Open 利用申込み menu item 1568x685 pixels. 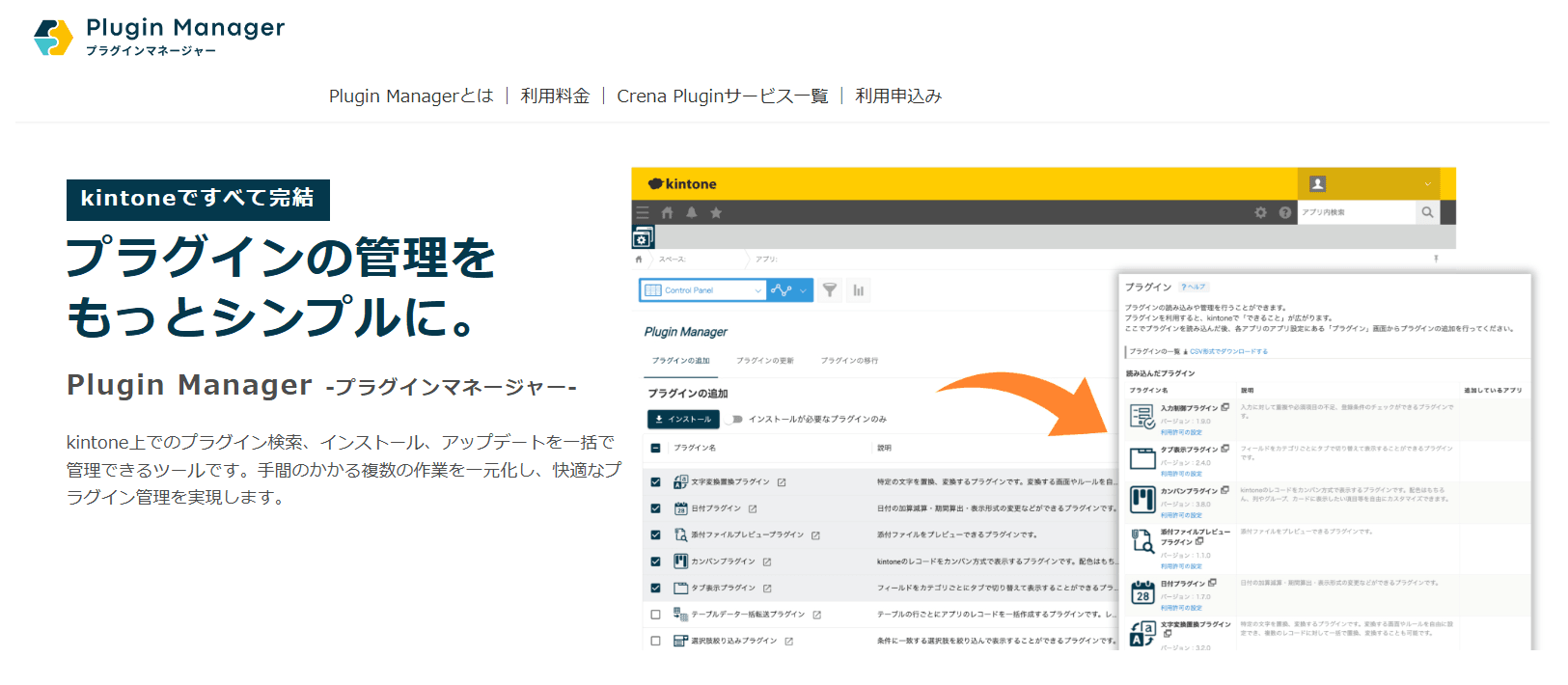pos(898,96)
